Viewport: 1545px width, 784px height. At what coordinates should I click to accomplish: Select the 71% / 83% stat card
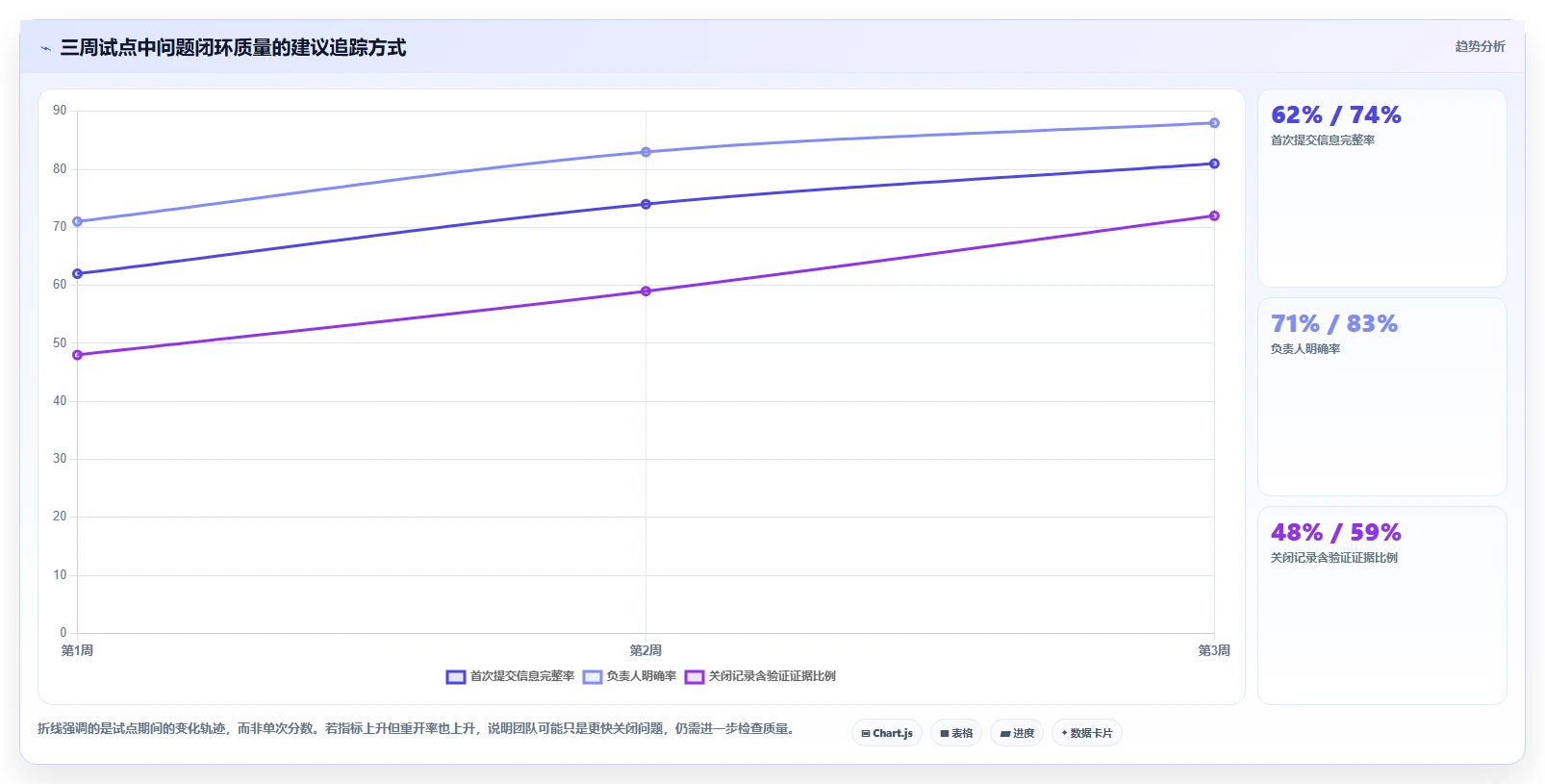(x=1382, y=397)
